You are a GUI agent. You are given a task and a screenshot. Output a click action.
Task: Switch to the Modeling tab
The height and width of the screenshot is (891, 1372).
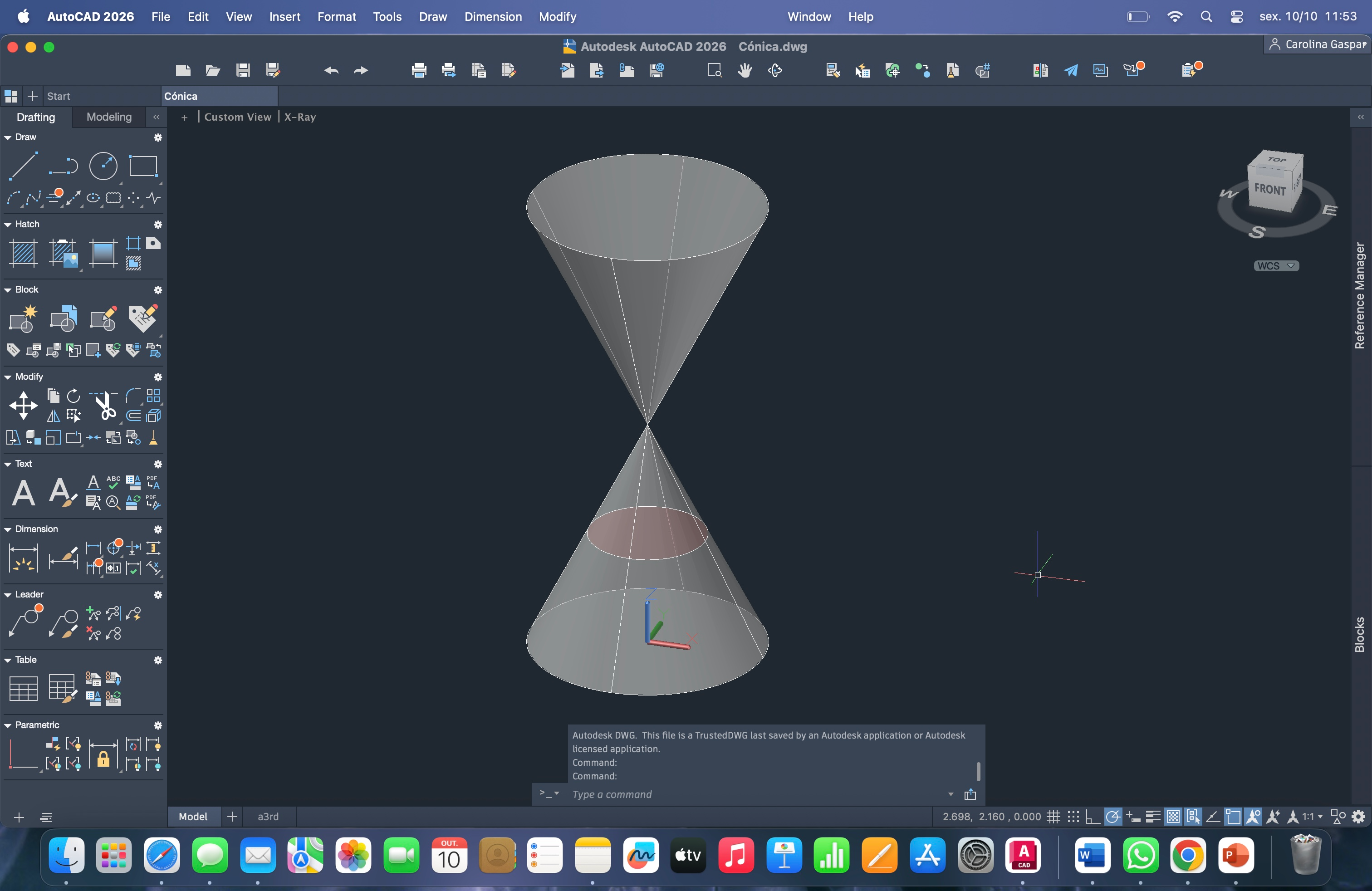[x=109, y=117]
